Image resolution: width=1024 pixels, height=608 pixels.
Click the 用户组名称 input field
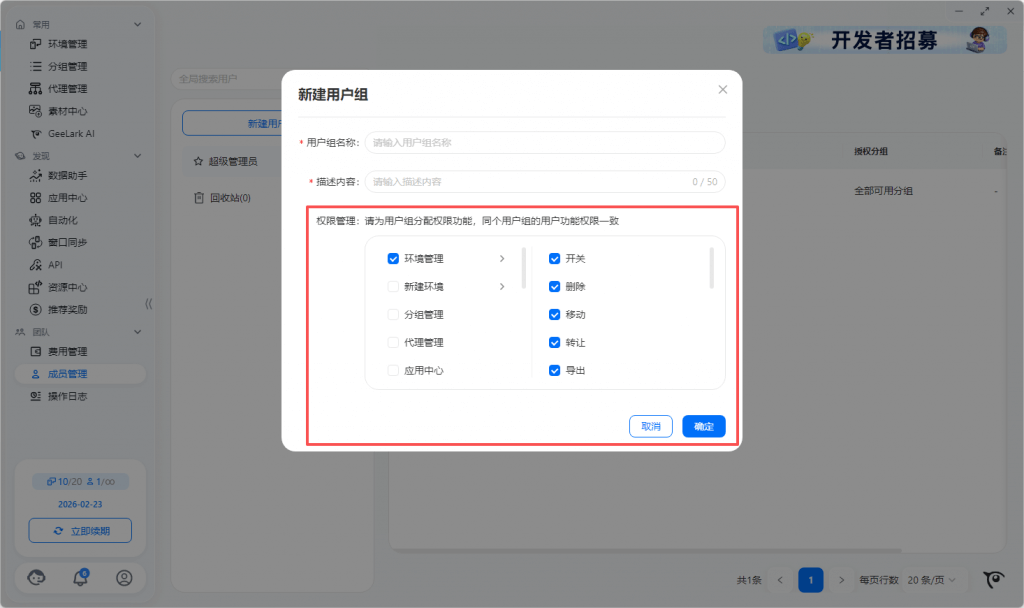pos(545,143)
